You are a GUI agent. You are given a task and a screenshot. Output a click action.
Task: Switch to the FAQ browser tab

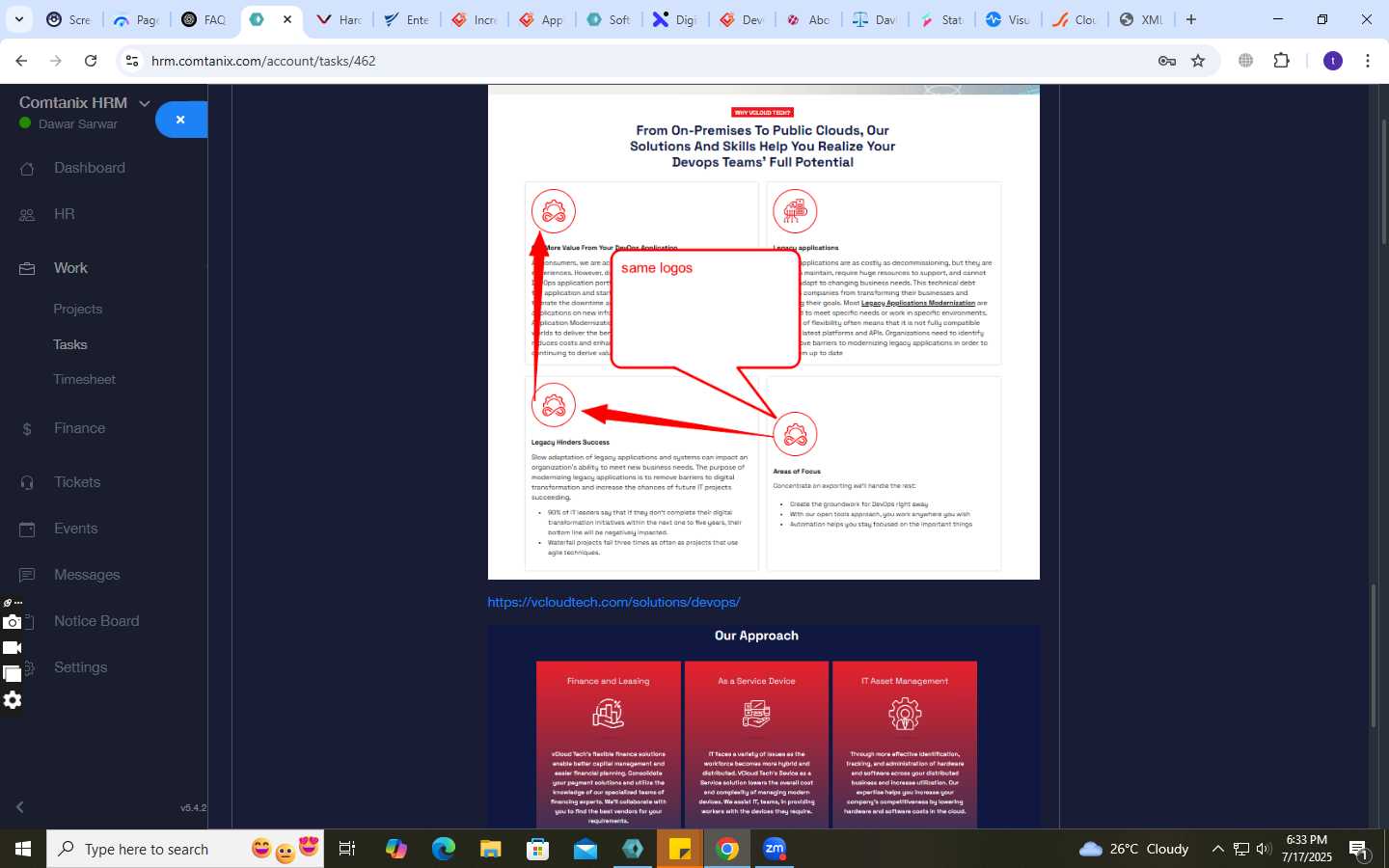pyautogui.click(x=204, y=19)
